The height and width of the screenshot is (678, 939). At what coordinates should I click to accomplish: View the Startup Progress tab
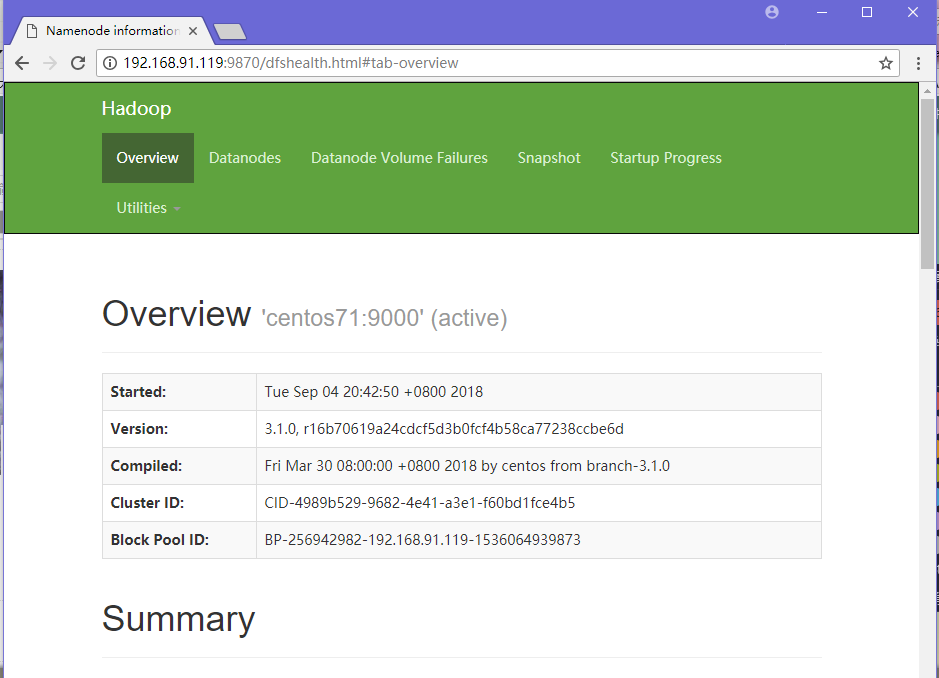coord(666,158)
